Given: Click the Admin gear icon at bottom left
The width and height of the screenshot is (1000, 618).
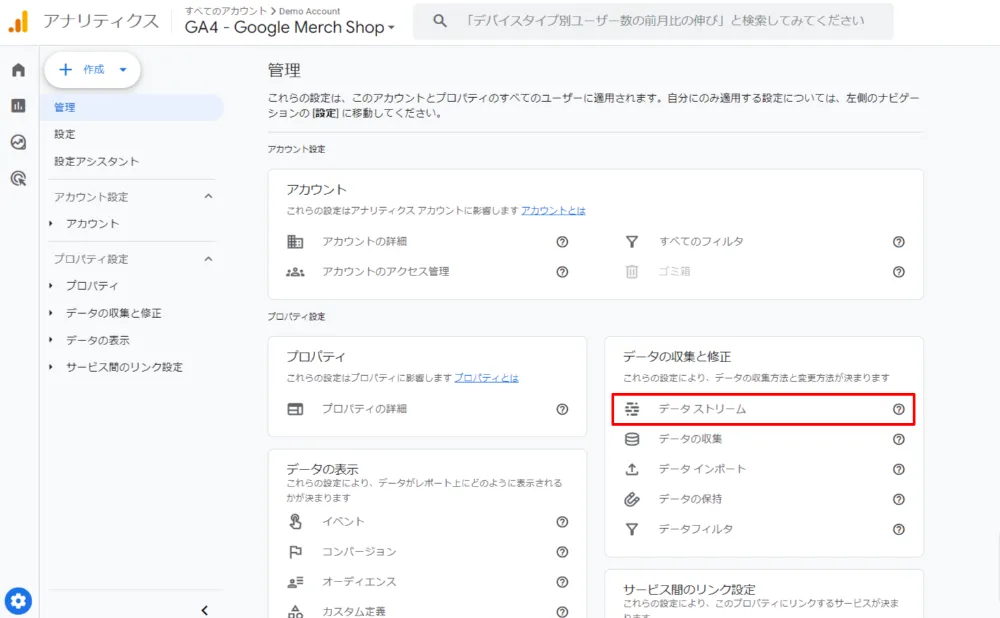Looking at the screenshot, I should click(x=18, y=600).
